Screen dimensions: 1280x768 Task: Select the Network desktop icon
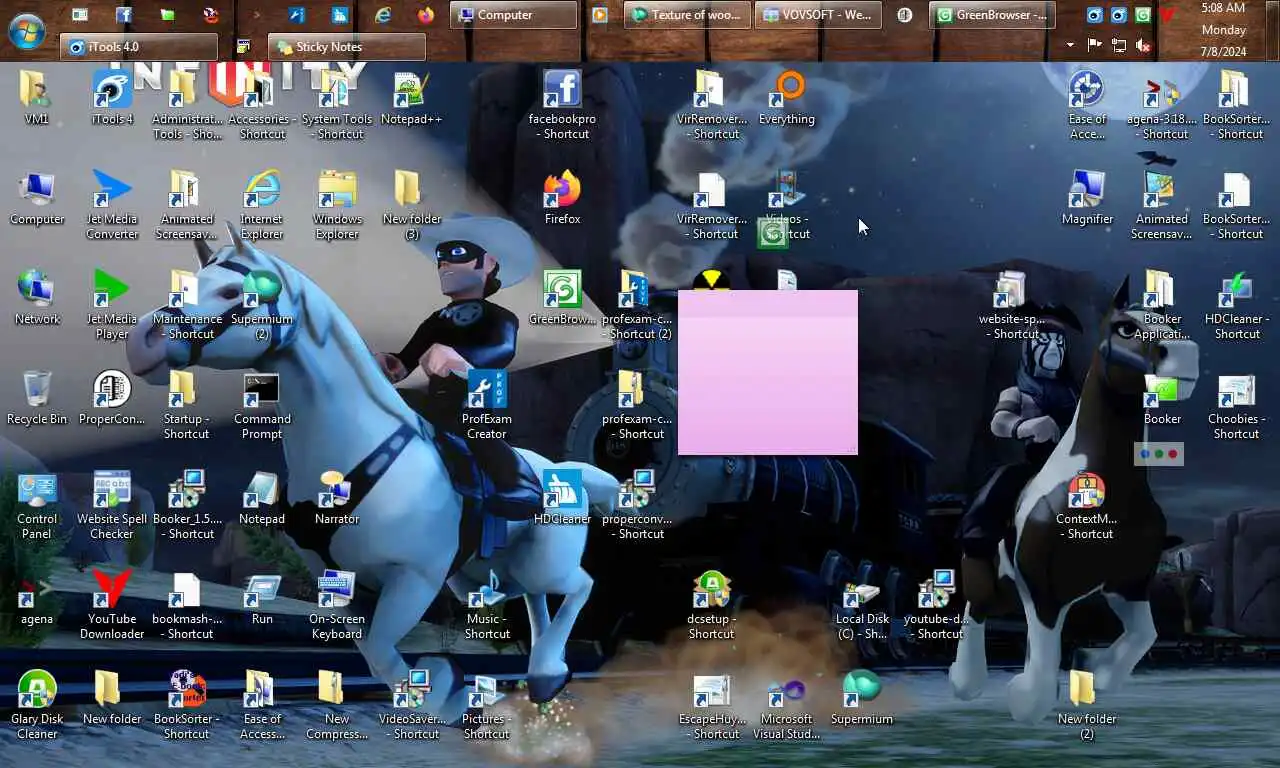coord(37,298)
